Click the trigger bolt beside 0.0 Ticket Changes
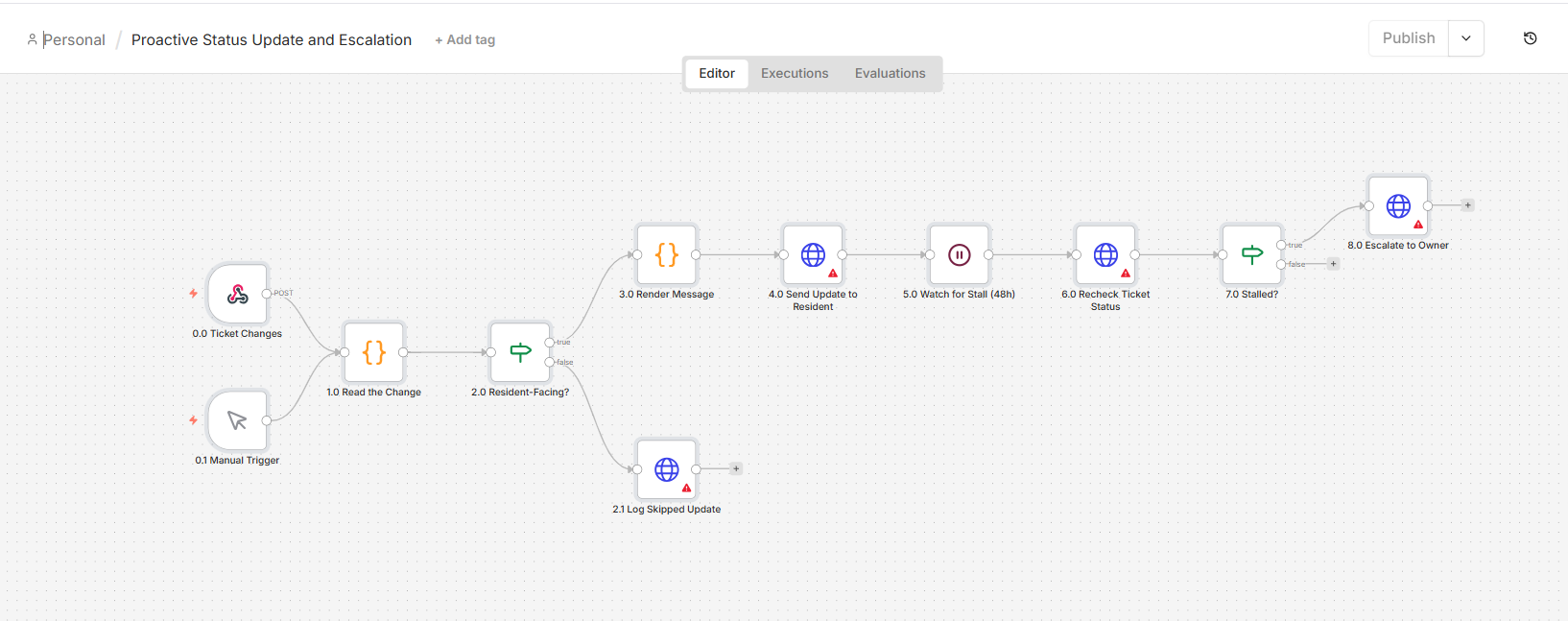 coord(194,294)
